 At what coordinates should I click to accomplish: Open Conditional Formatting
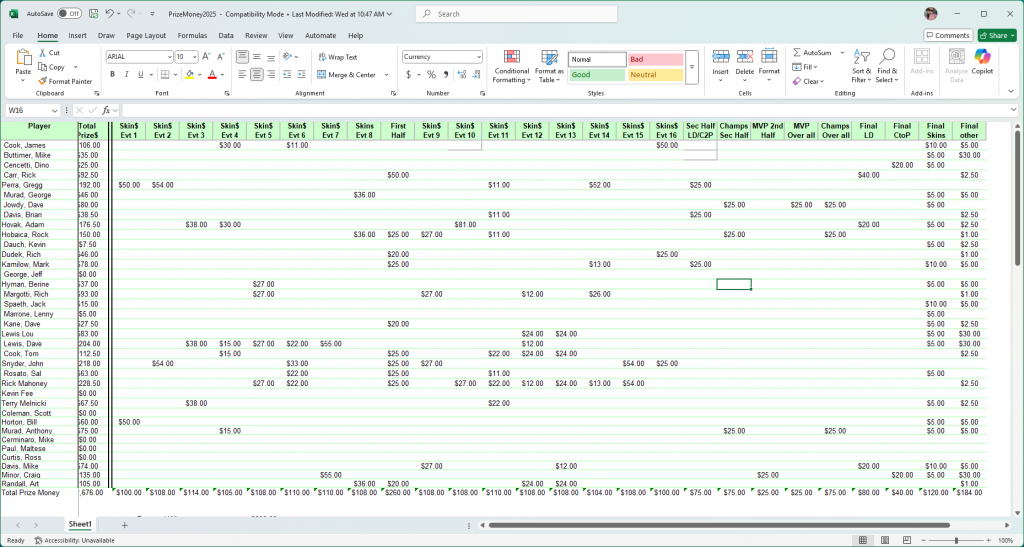coord(512,65)
